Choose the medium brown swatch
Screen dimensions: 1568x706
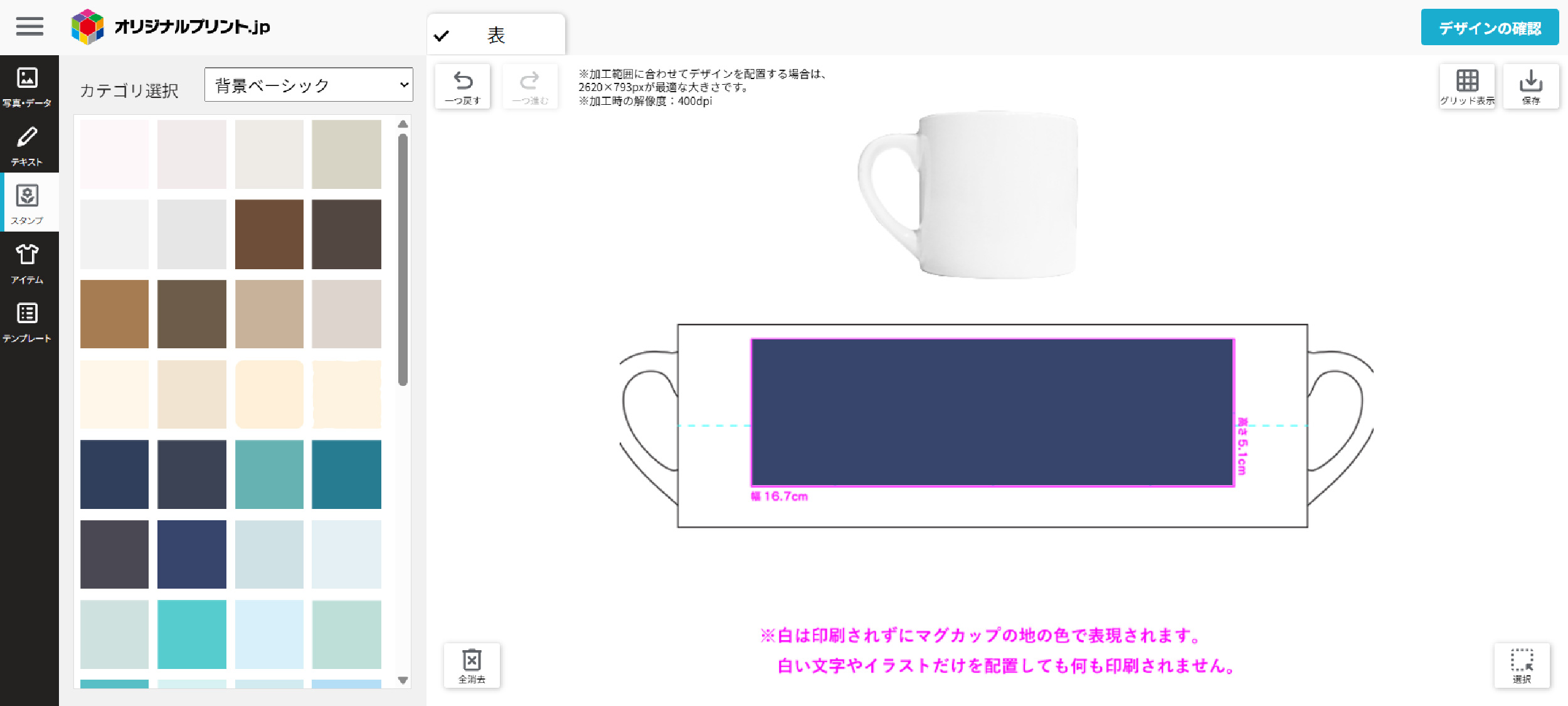point(269,234)
